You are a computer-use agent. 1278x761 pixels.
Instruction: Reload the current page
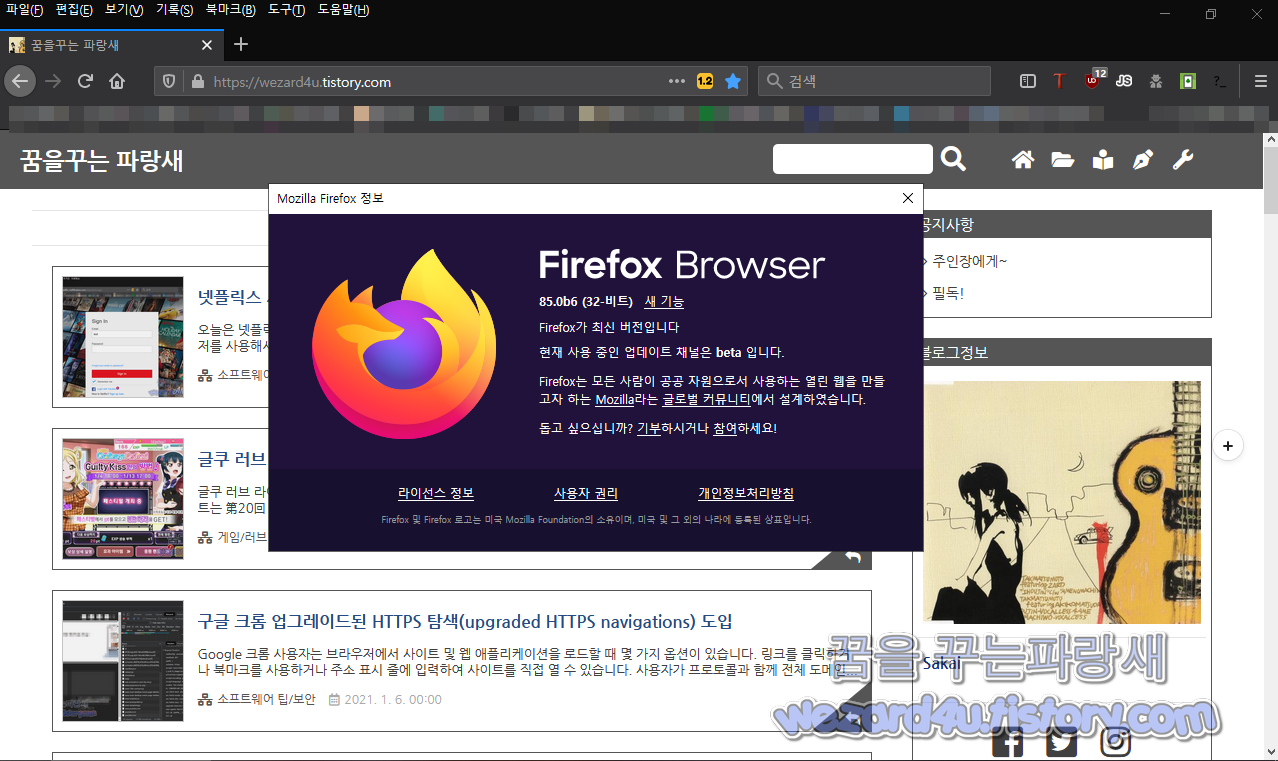click(86, 81)
